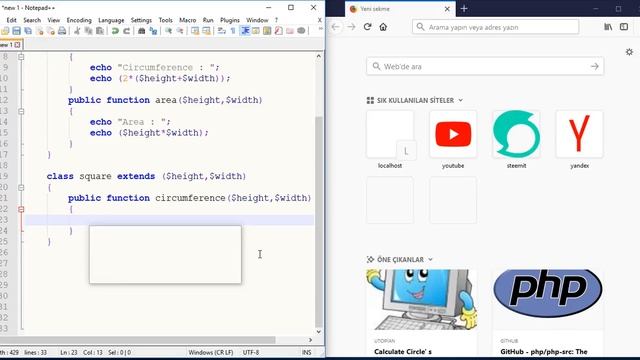This screenshot has height=360, width=640.
Task: Click Windows (CR LF) in status bar
Action: [211, 352]
